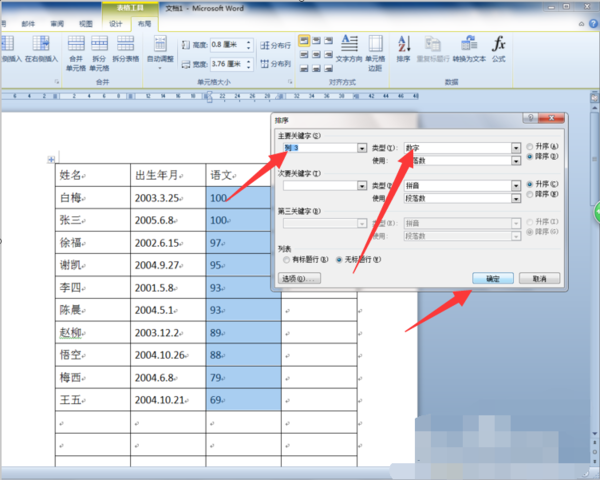The height and width of the screenshot is (480, 600).
Task: Switch to 设计 table tools tab
Action: pos(116,24)
